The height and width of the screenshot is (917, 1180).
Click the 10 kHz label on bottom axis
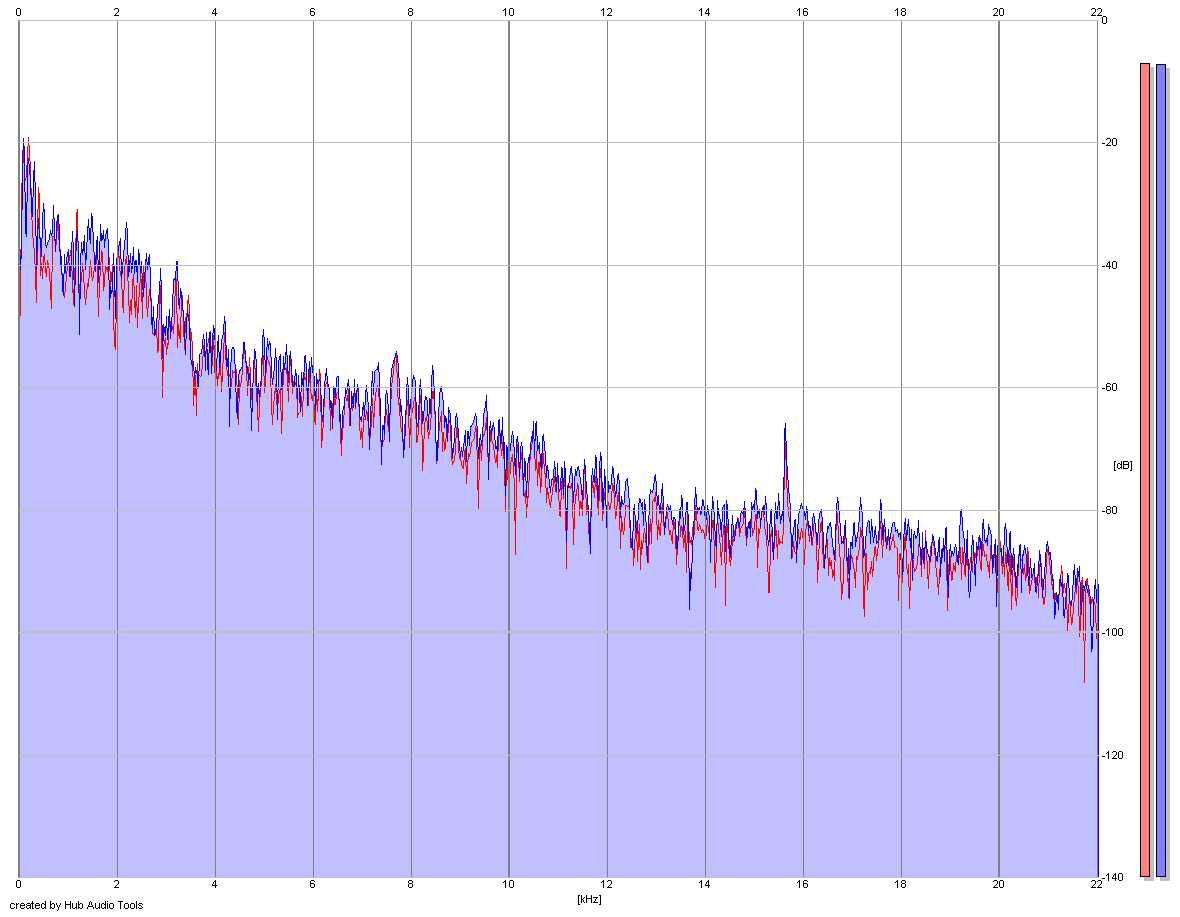509,885
